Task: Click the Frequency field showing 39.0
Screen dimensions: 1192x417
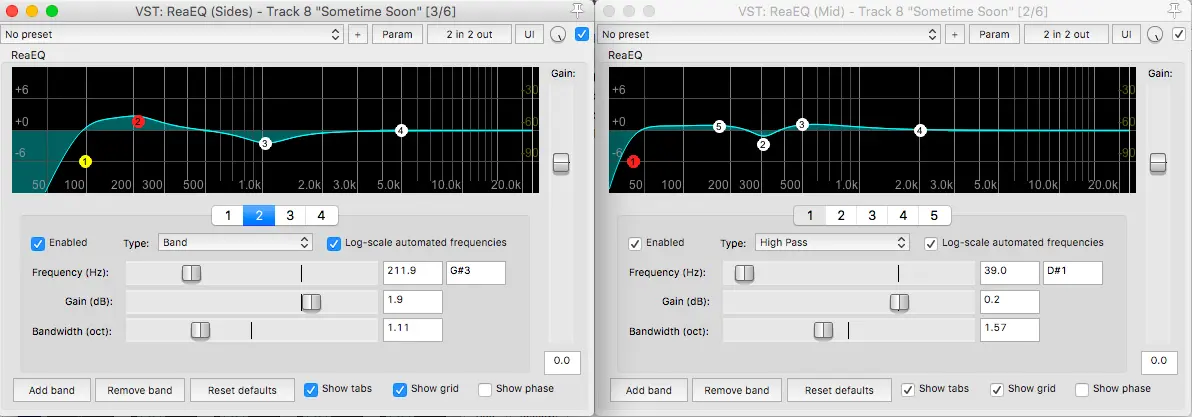Action: tap(1008, 273)
